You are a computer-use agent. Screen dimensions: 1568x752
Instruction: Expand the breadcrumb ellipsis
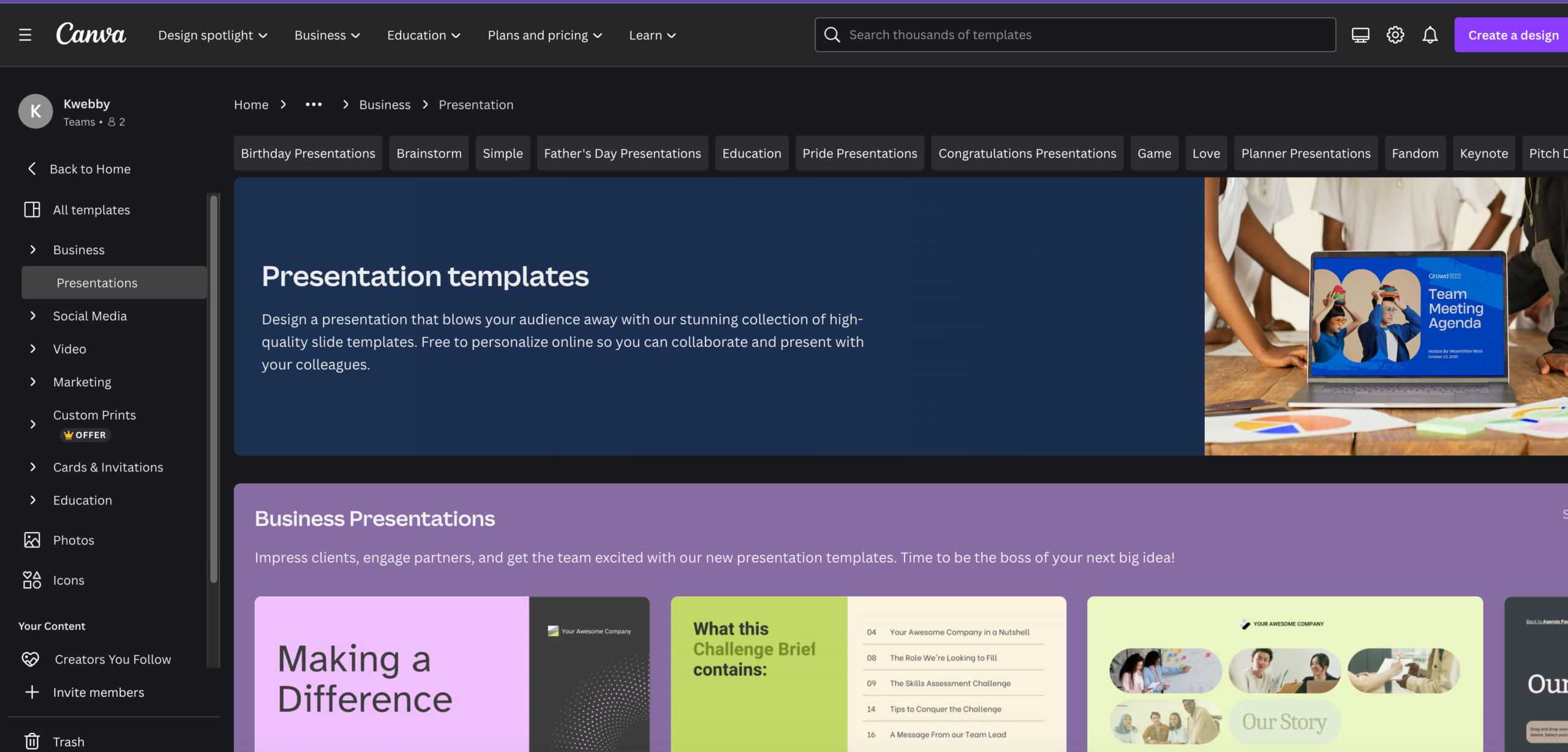coord(314,104)
